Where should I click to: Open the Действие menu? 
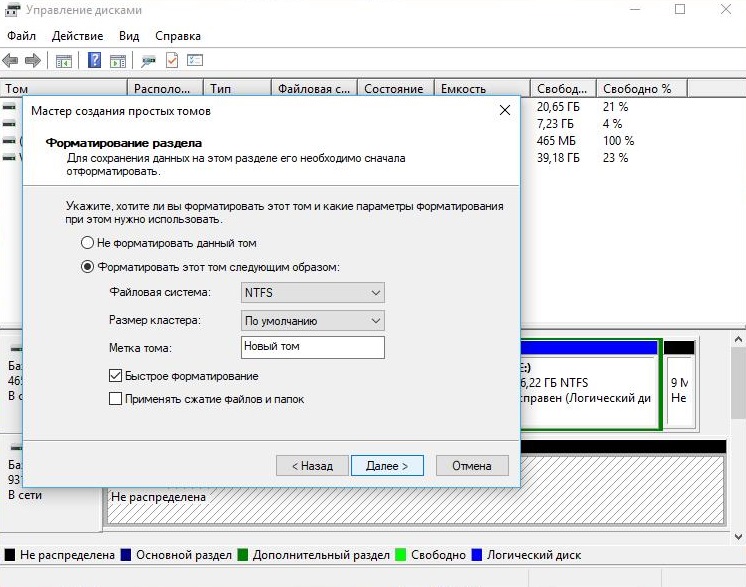click(x=77, y=36)
